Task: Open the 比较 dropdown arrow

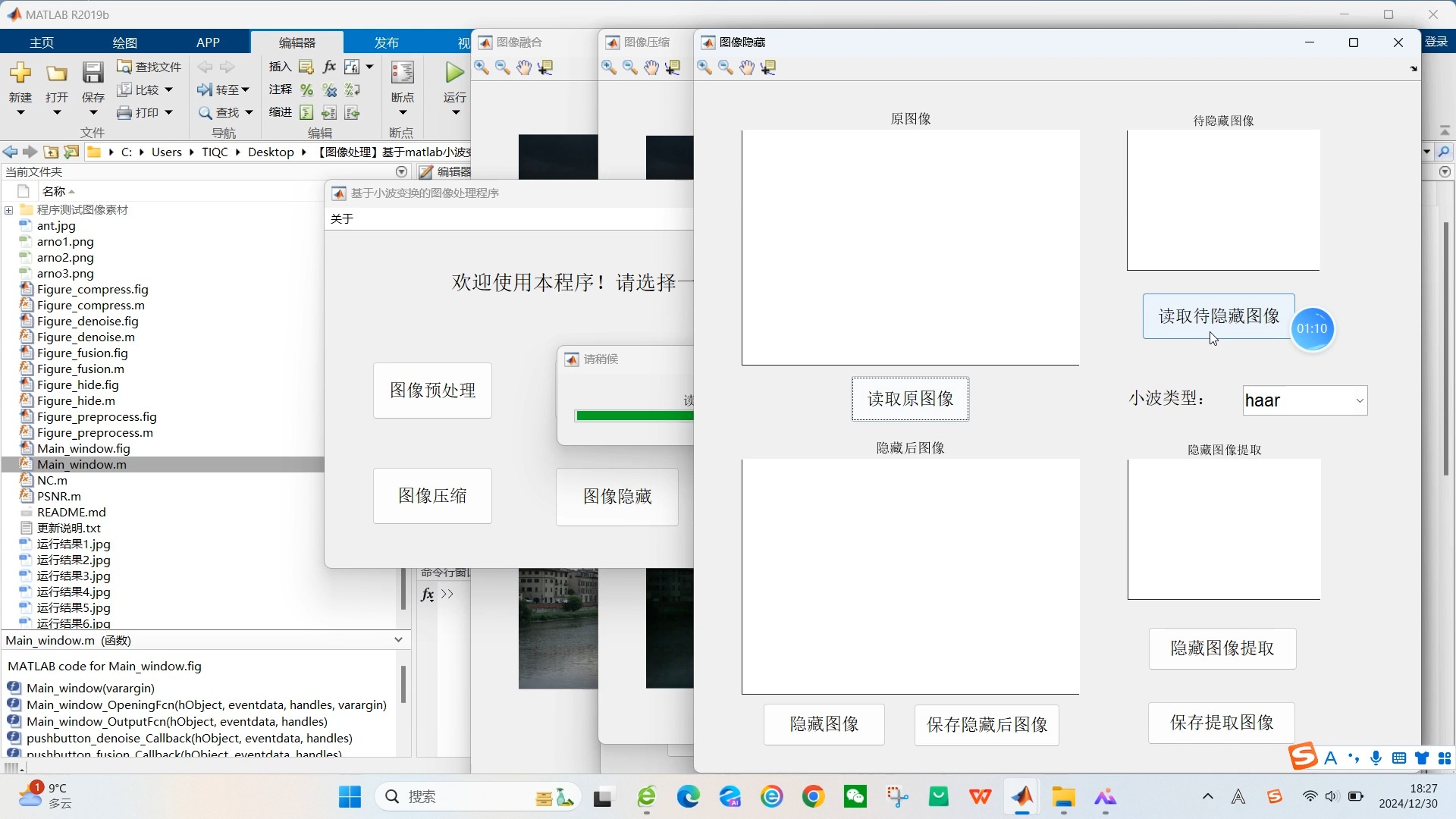Action: [168, 89]
